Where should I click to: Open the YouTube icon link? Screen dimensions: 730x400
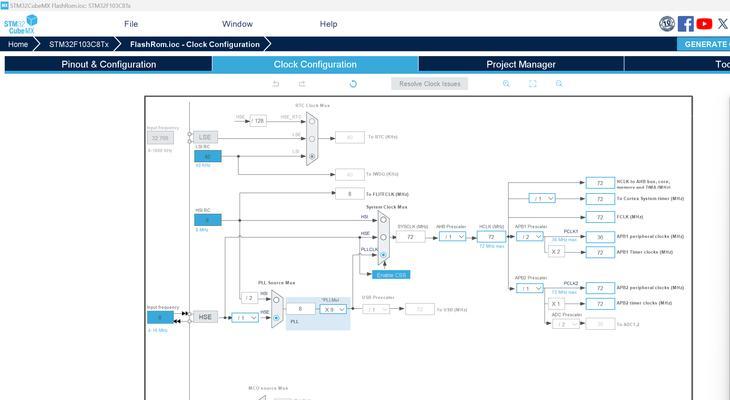pos(704,24)
